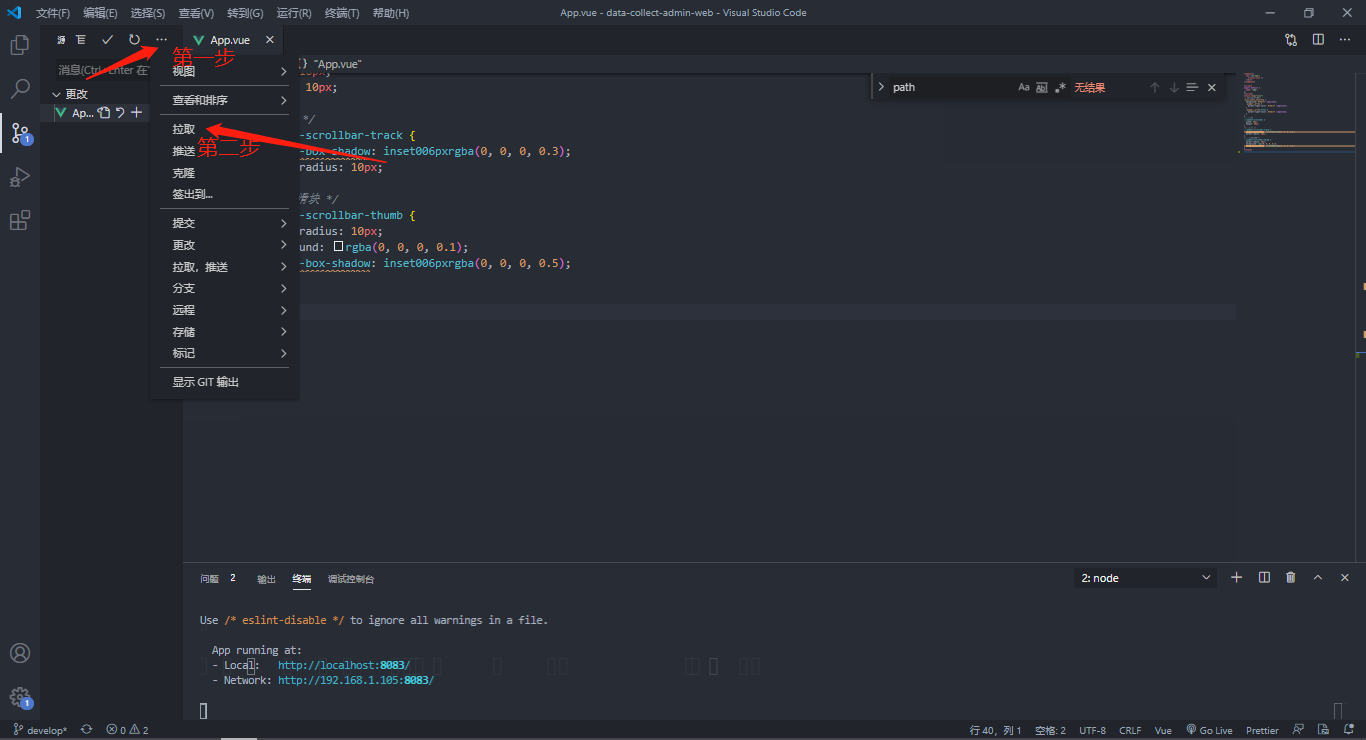Maximize the terminal panel
The width and height of the screenshot is (1366, 740).
tap(1318, 578)
